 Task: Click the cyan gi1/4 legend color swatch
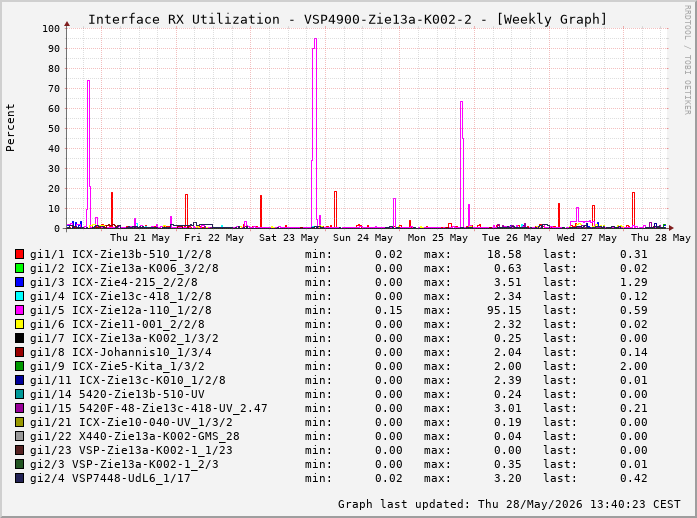[x=19, y=296]
